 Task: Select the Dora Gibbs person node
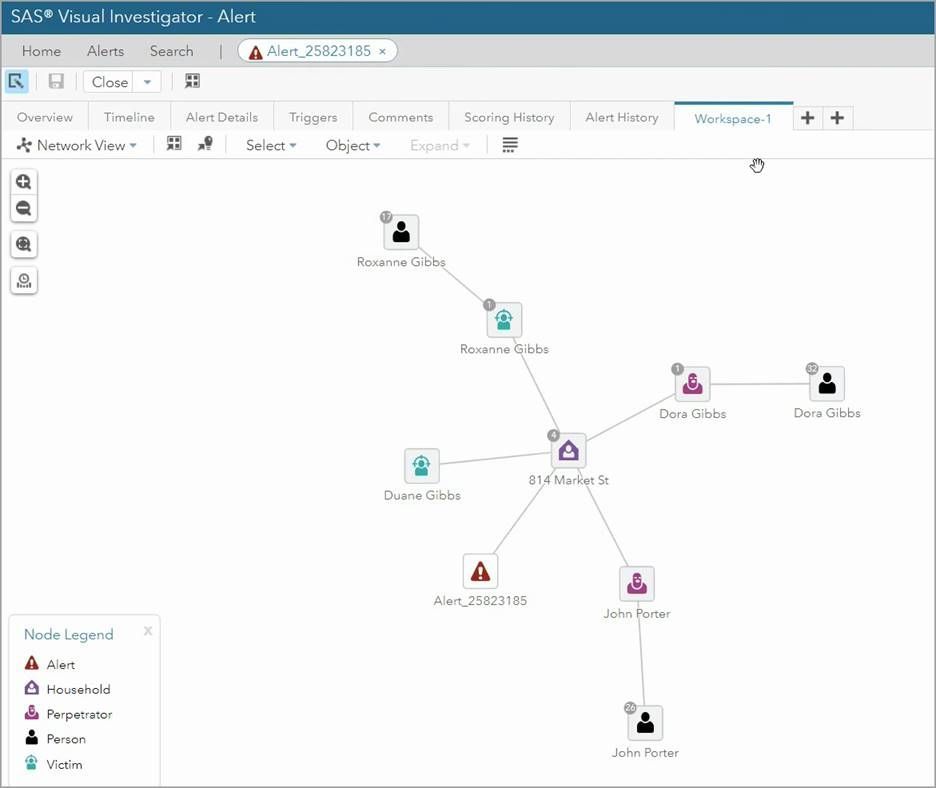coord(827,383)
